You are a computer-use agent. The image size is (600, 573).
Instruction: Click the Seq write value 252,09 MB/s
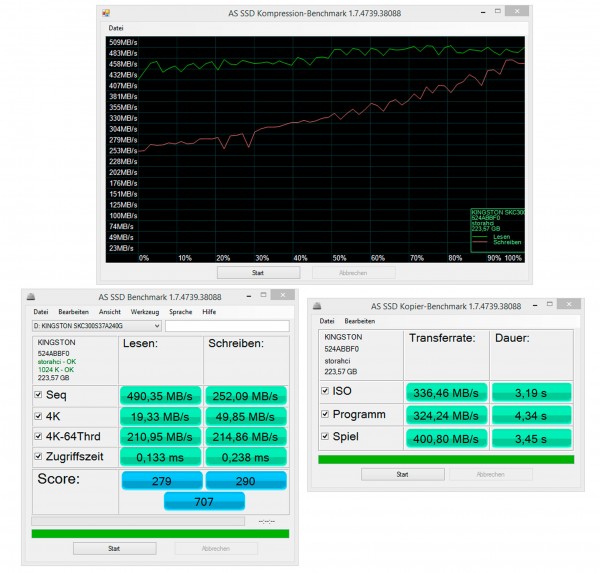[246, 396]
